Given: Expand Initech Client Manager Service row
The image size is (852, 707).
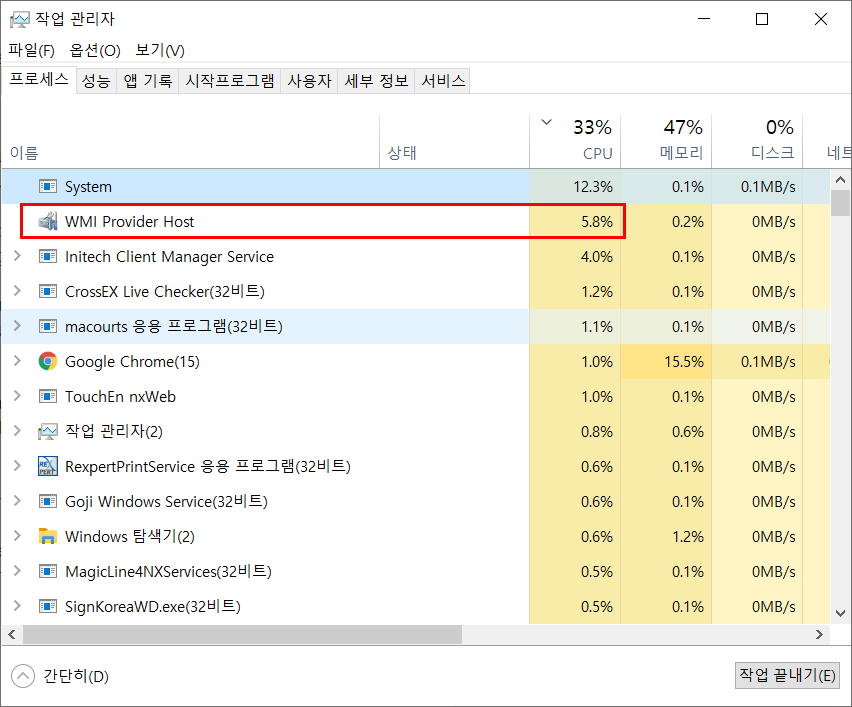Looking at the screenshot, I should tap(17, 256).
